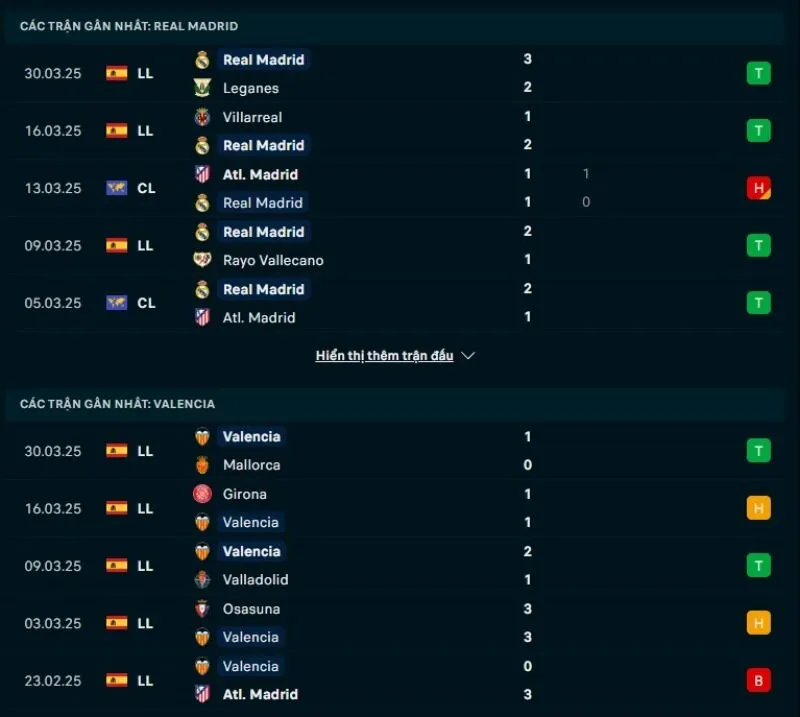Click green T badge for Real Madrid vs Leganes

(x=758, y=73)
